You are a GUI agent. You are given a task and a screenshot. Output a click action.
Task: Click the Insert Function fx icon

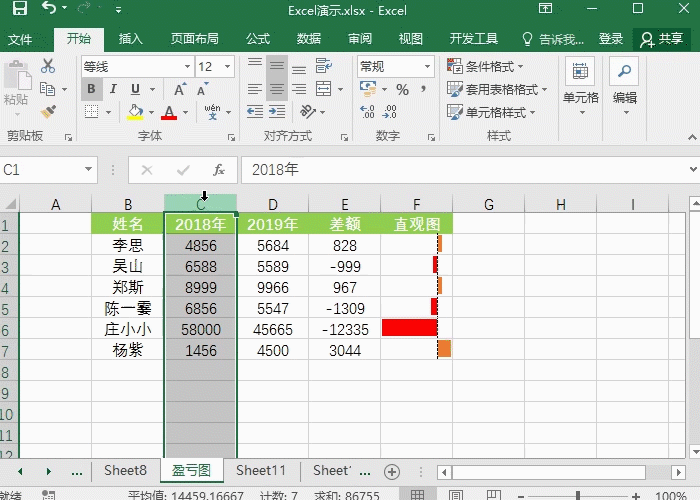coord(218,170)
